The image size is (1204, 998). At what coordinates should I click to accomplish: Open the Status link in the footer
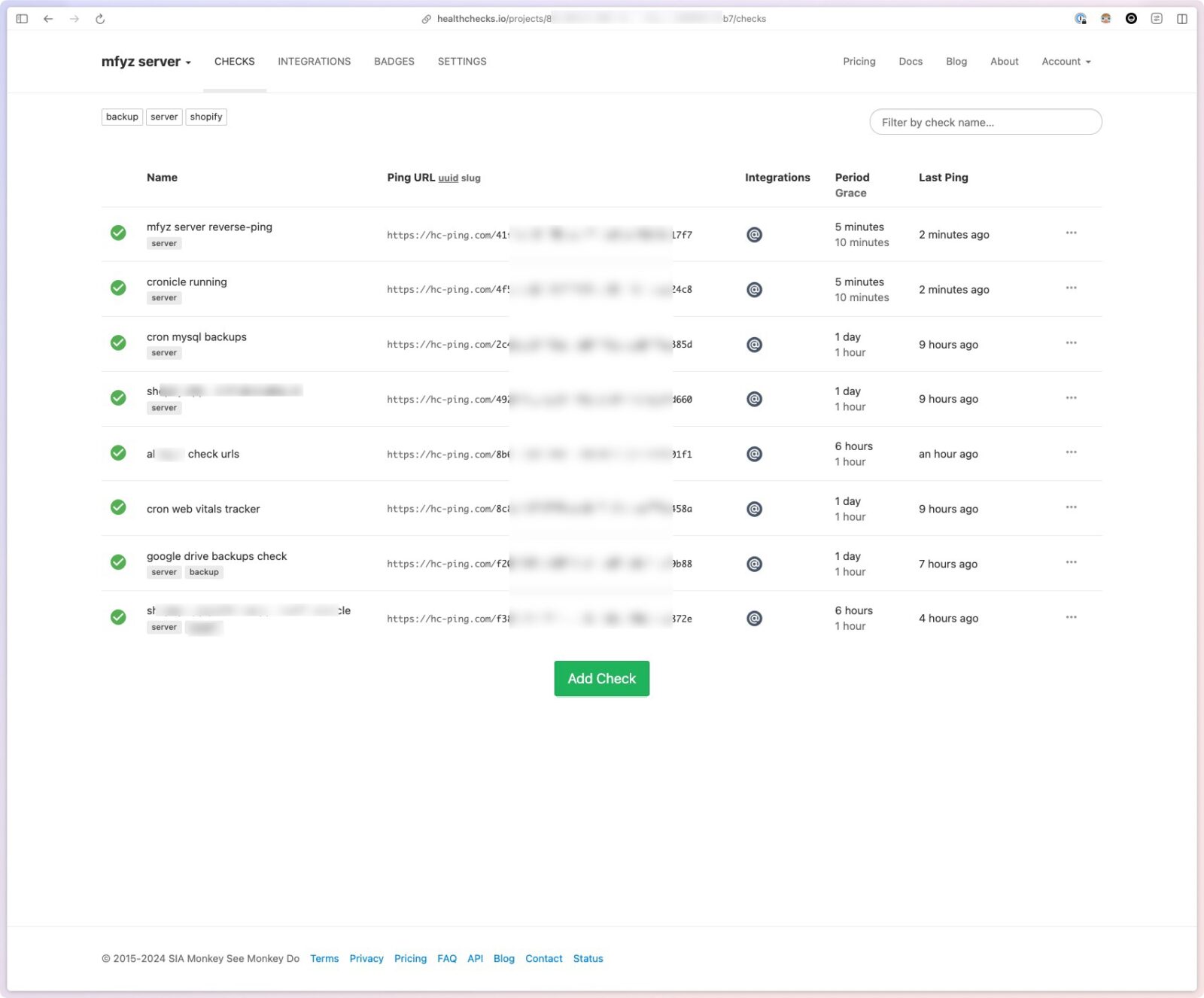(x=588, y=958)
